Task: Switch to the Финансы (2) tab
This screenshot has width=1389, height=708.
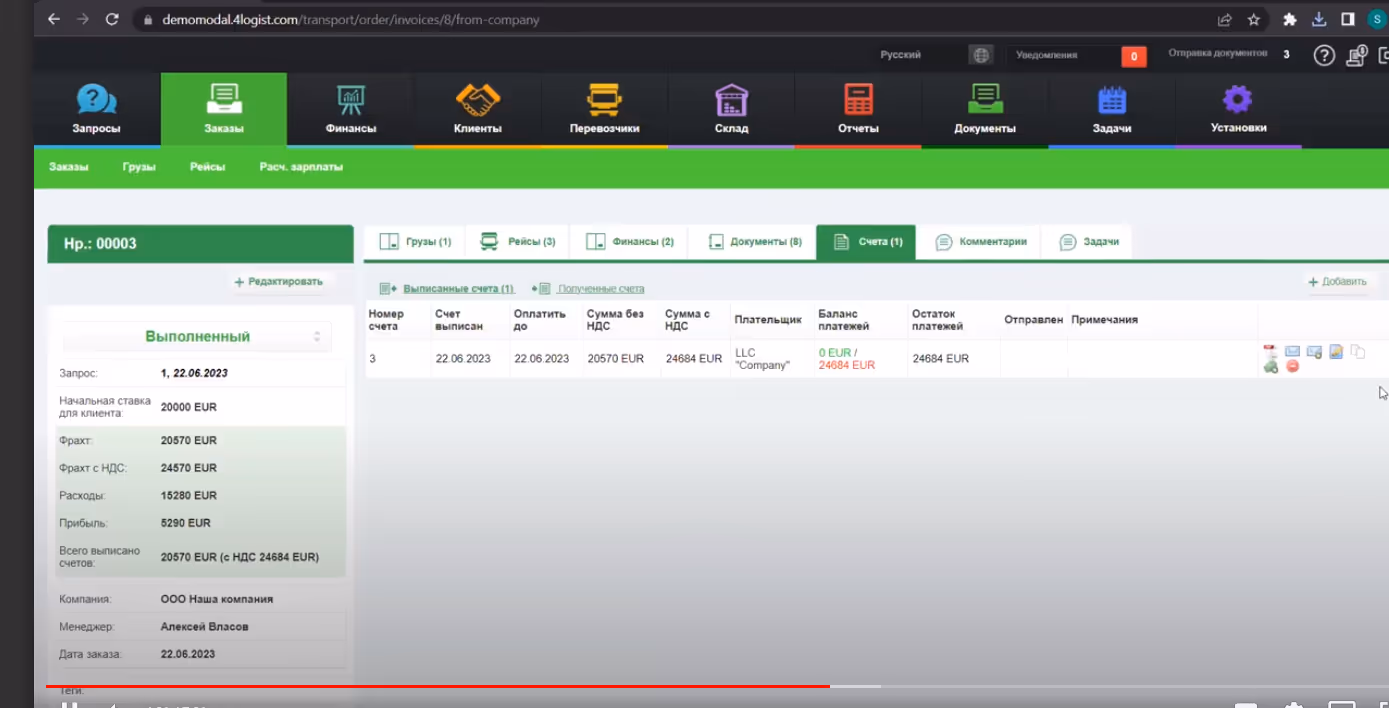Action: [629, 242]
